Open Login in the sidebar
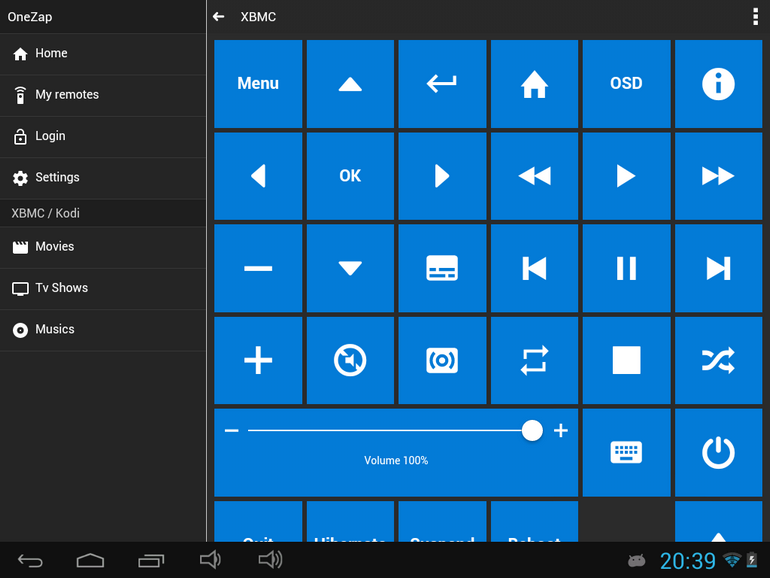The image size is (770, 578). (103, 136)
